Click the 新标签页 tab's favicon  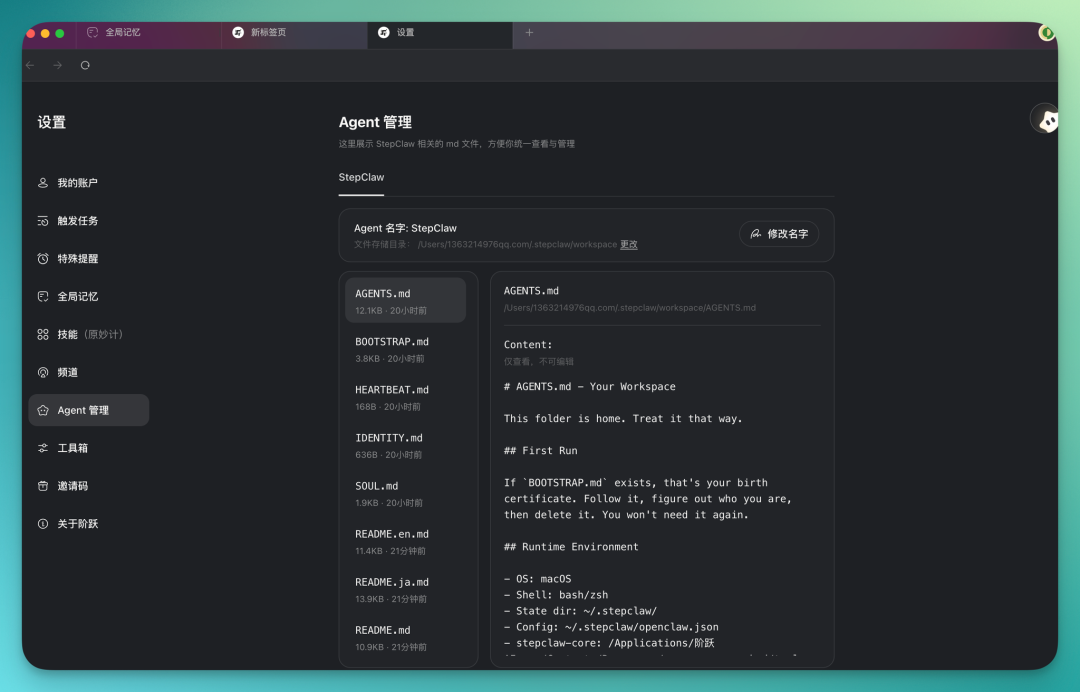pos(238,32)
